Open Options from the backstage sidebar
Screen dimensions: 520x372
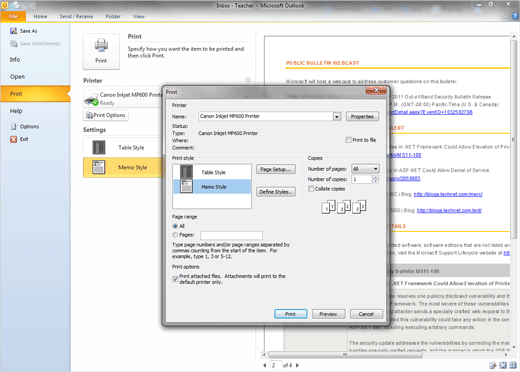point(29,127)
